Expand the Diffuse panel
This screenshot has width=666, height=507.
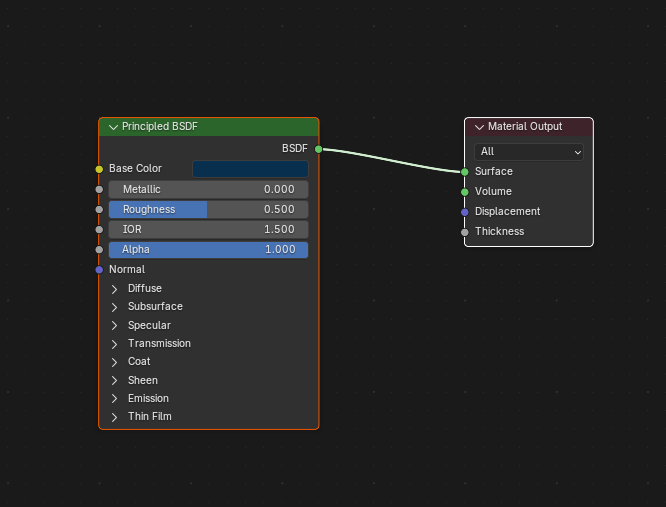coord(114,289)
